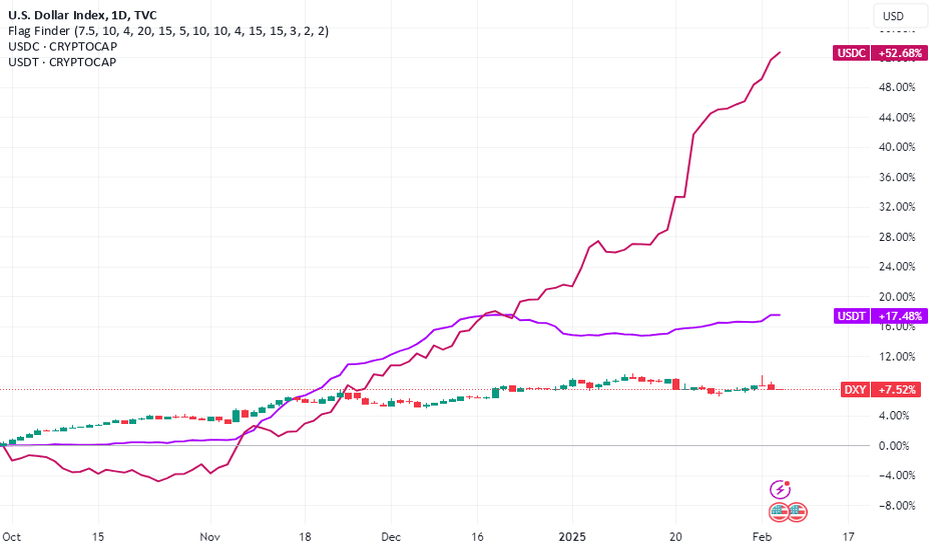Click the purple lightning bolt event icon
The width and height of the screenshot is (932, 550).
point(780,489)
